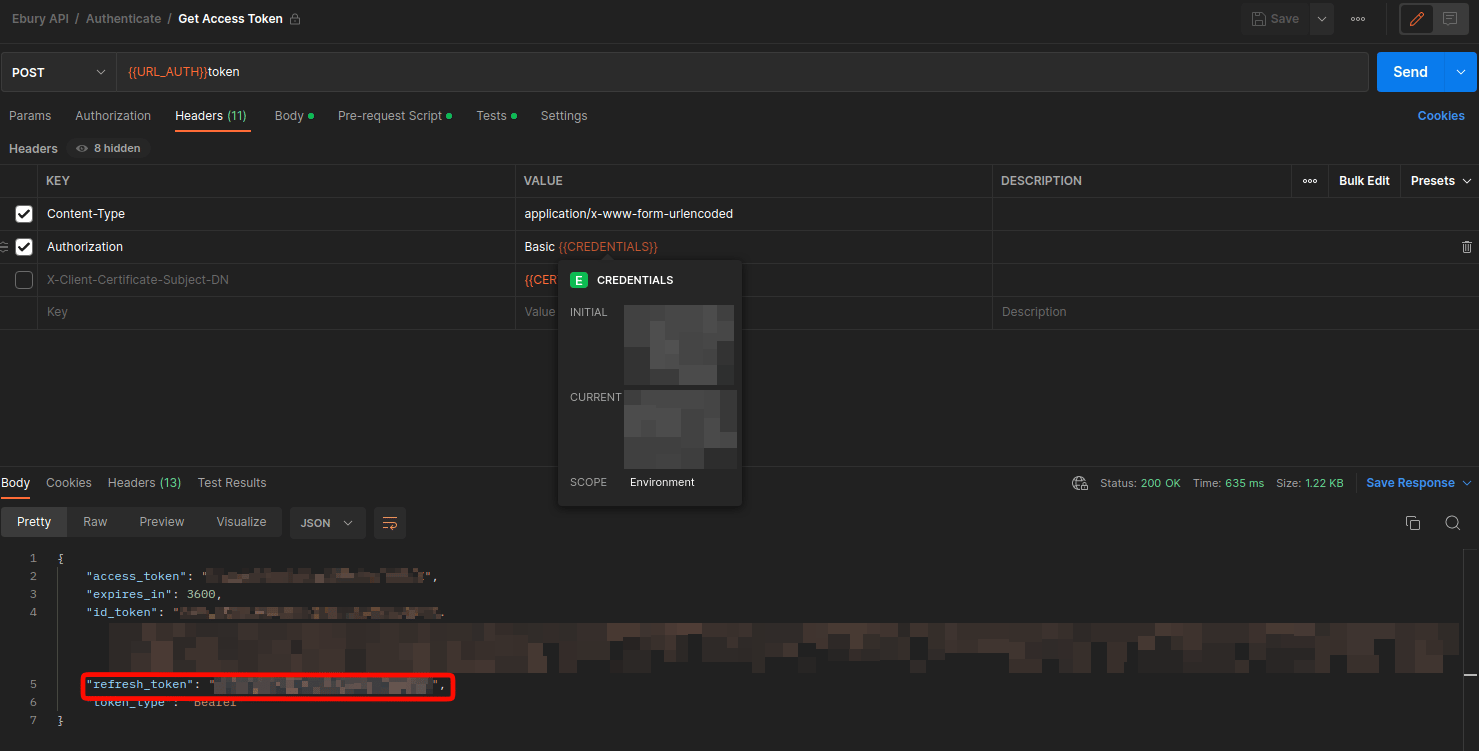
Task: Switch to the Preview view
Action: point(162,522)
